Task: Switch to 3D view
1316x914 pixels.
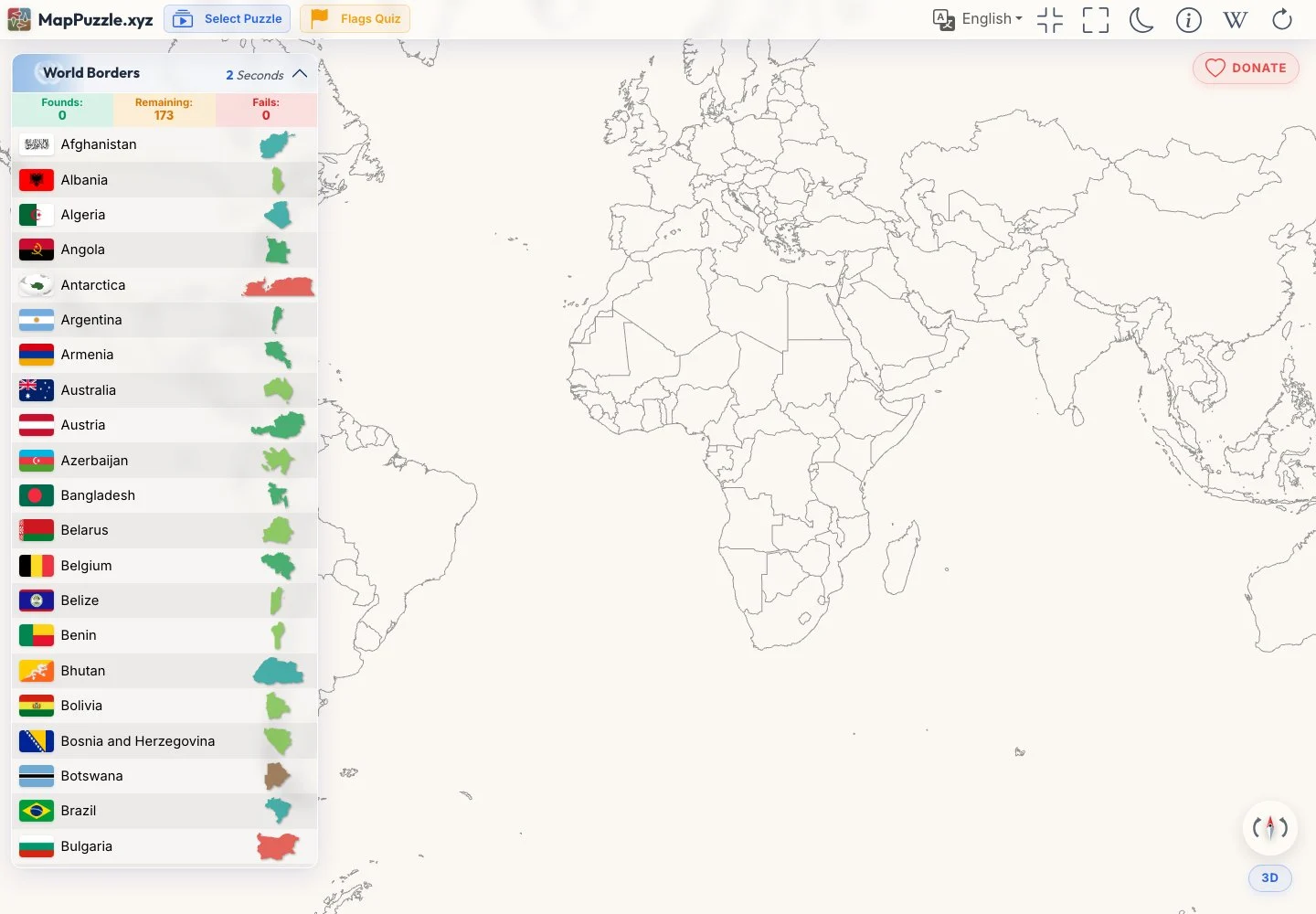Action: 1269,877
